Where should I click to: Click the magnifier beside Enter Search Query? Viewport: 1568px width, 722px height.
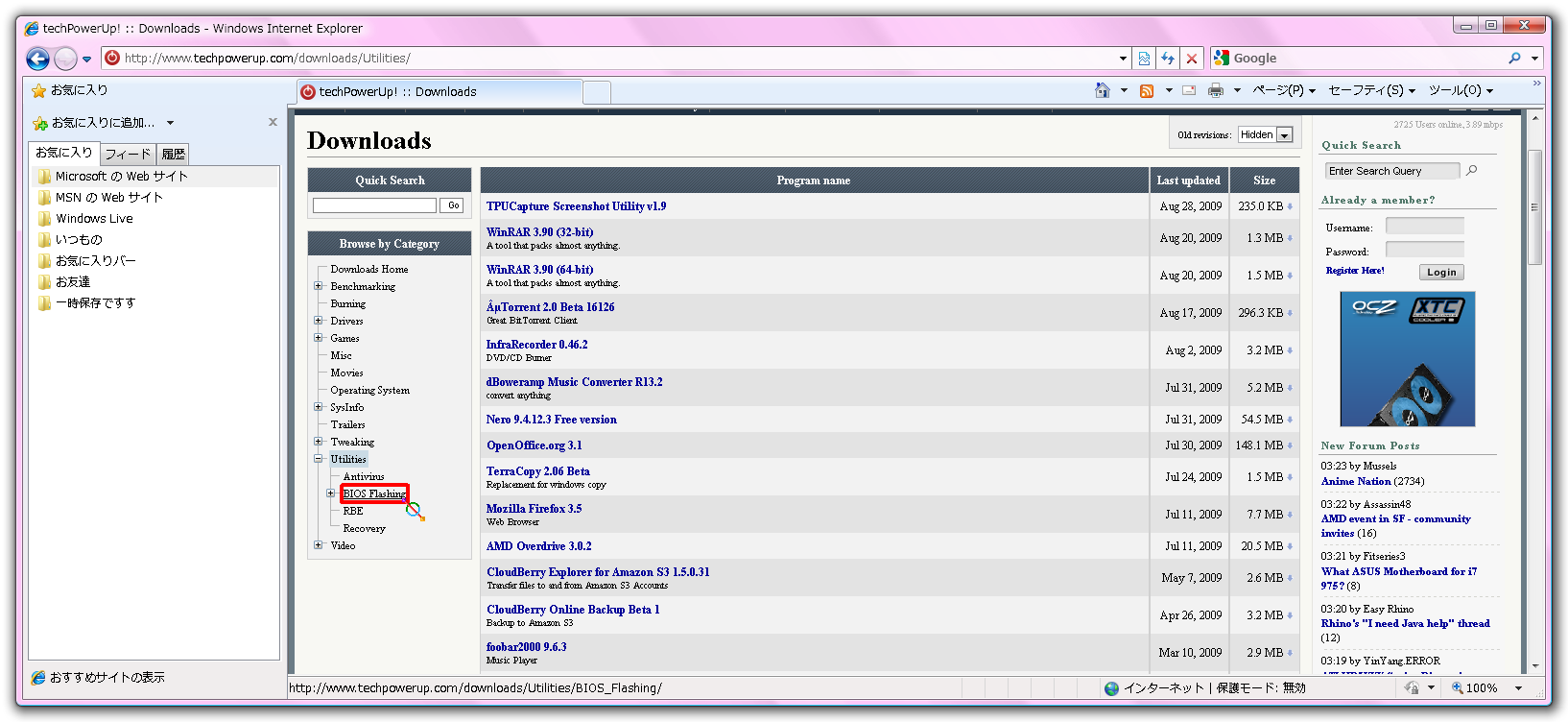pyautogui.click(x=1472, y=170)
